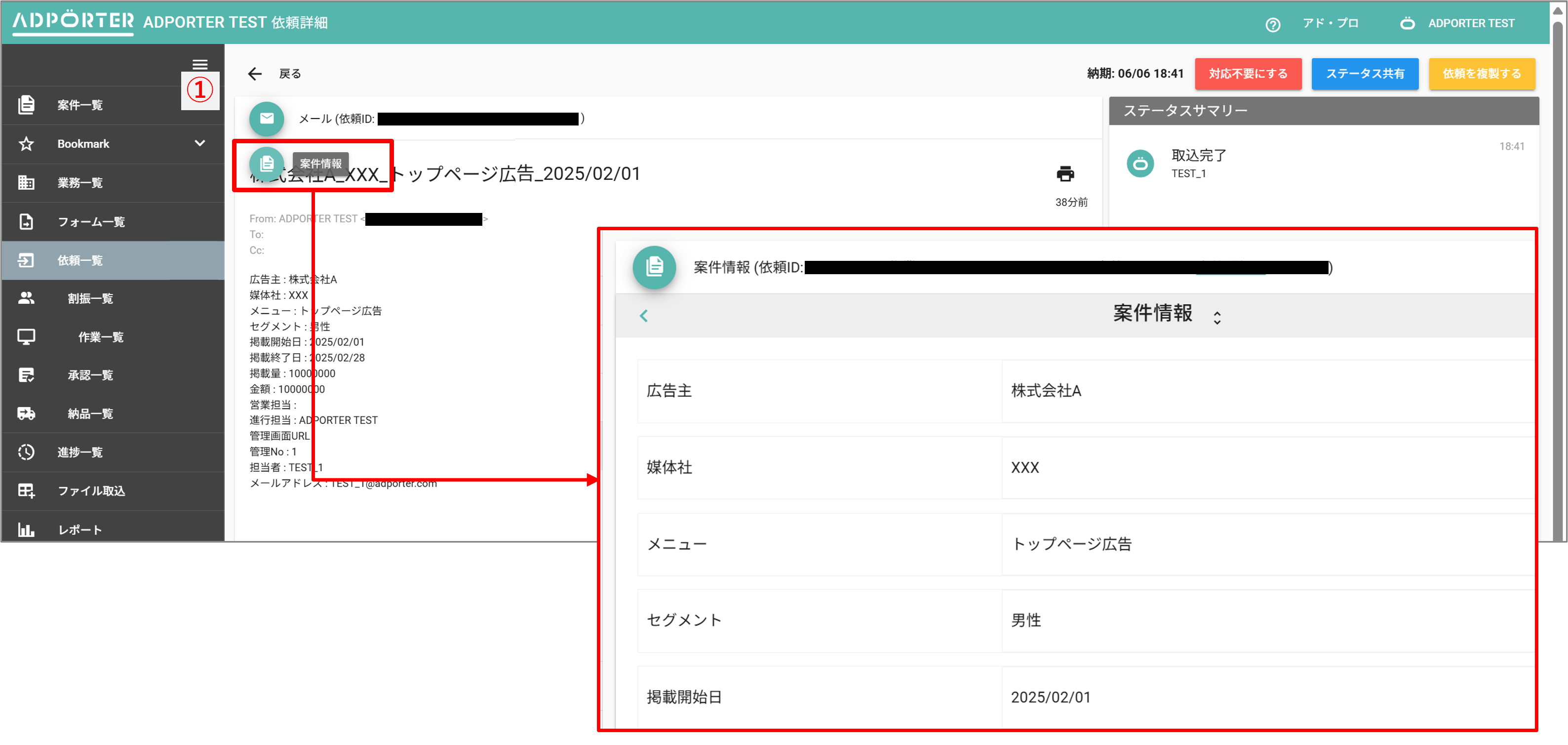Click the blue ステータス共有 button
This screenshot has width=1568, height=745.
(1364, 74)
